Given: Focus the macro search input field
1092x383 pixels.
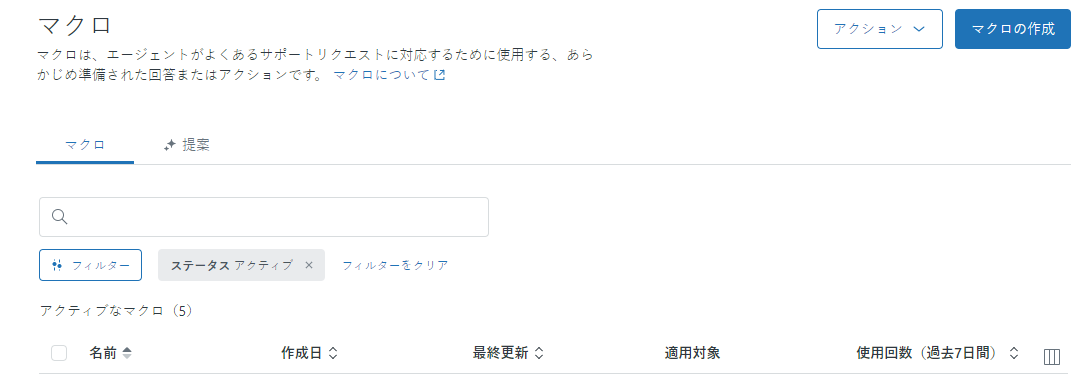Looking at the screenshot, I should [264, 217].
